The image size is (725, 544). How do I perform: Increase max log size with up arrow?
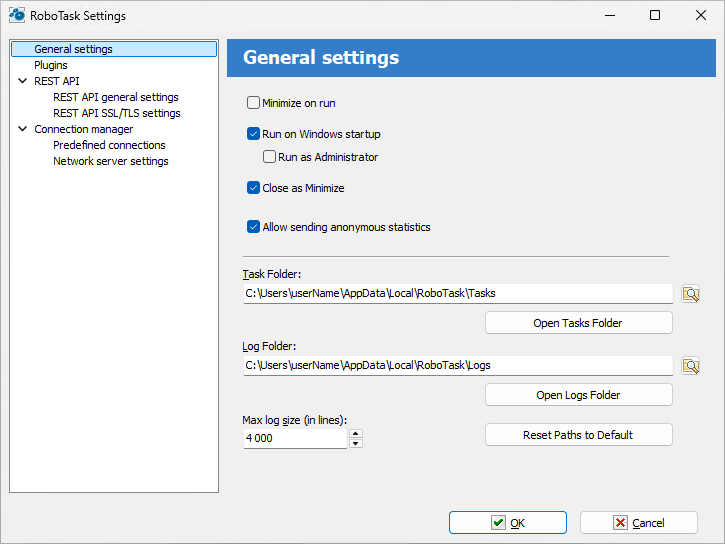[355, 434]
